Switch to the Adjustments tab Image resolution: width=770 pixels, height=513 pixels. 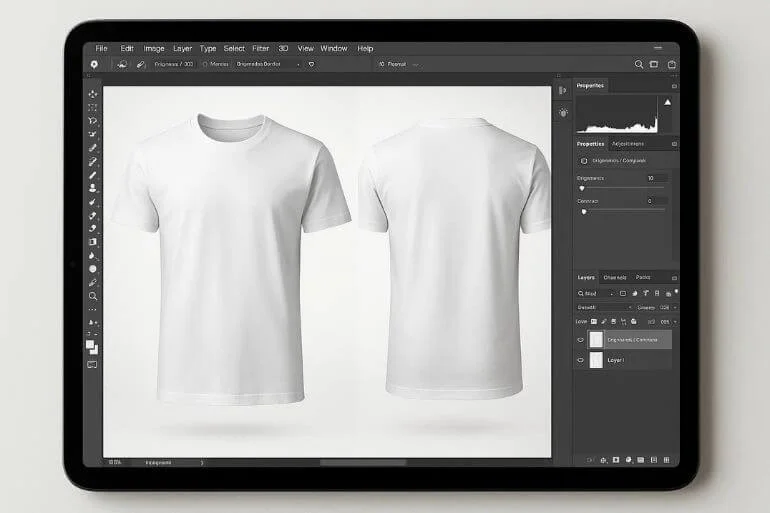click(x=628, y=144)
